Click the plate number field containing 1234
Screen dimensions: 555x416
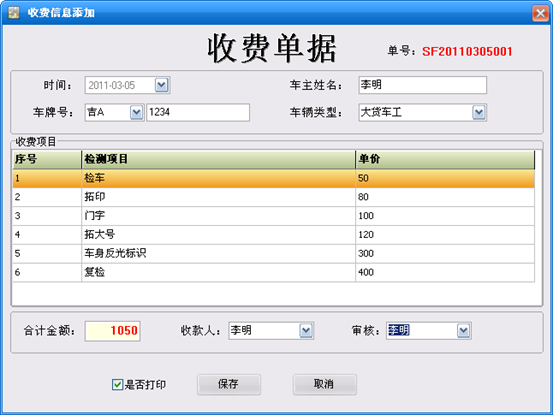click(x=198, y=113)
